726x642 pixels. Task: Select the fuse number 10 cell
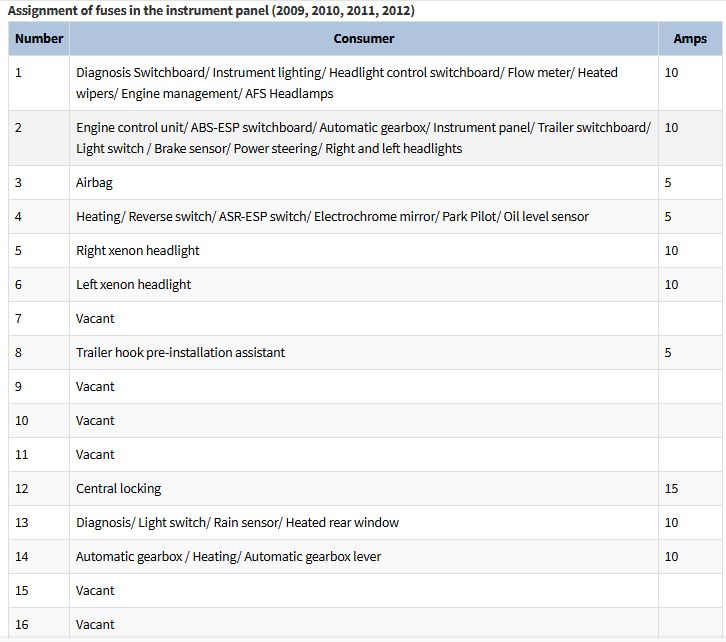click(x=39, y=420)
